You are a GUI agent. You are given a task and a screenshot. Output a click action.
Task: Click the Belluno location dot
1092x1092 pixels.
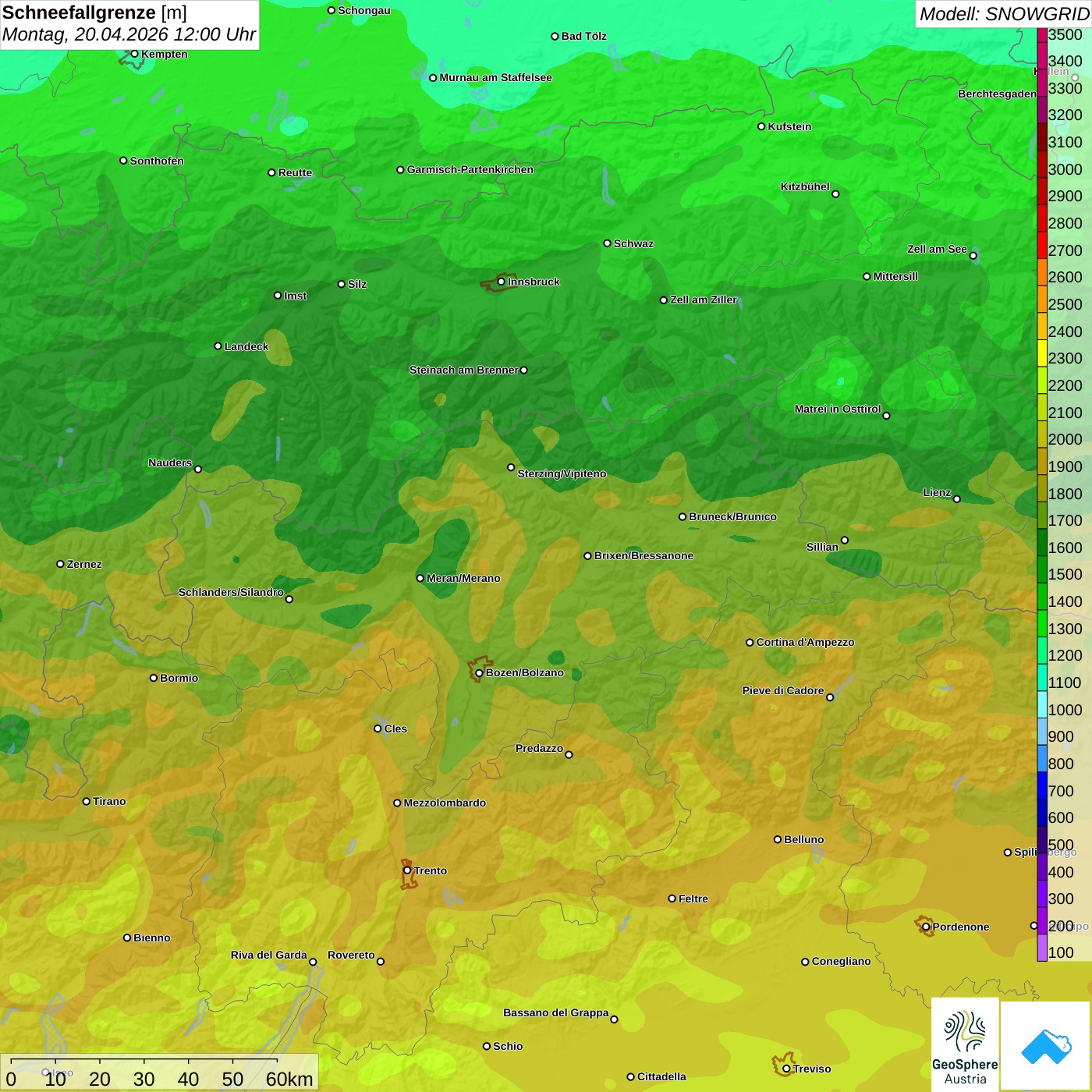(x=778, y=839)
